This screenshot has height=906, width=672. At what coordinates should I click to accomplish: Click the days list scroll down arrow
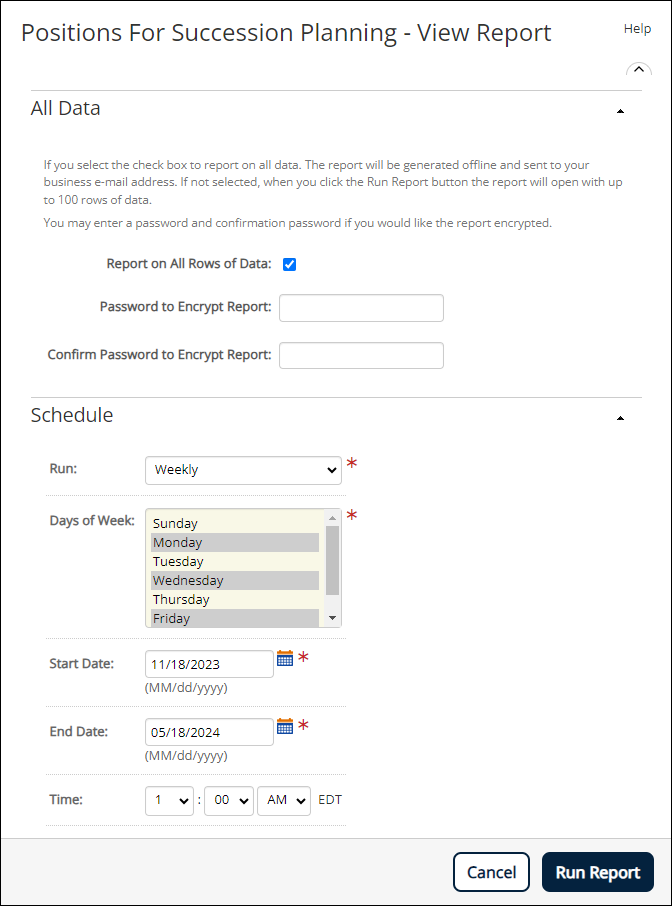click(332, 618)
